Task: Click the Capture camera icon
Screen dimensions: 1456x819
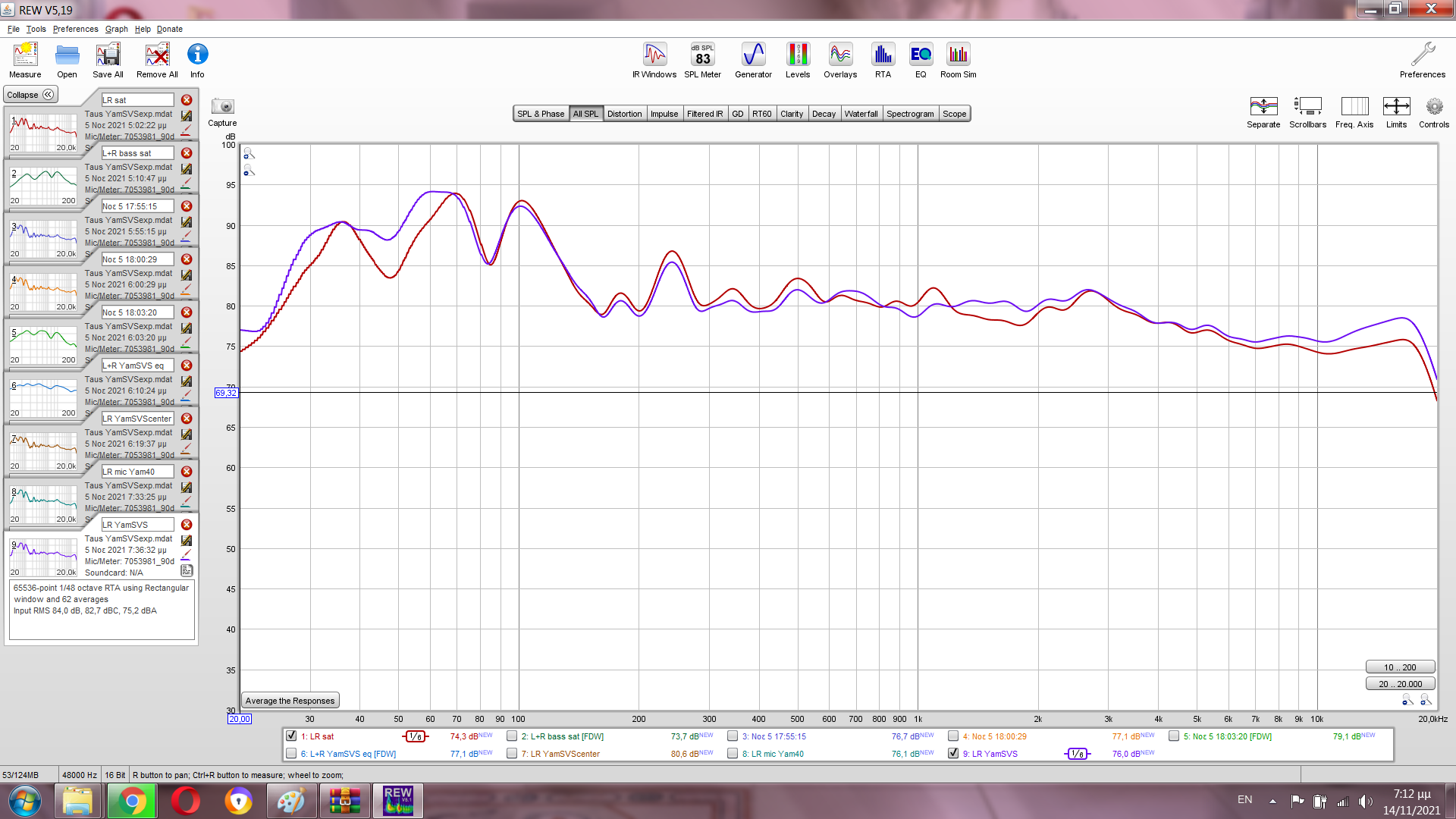Action: (x=222, y=107)
